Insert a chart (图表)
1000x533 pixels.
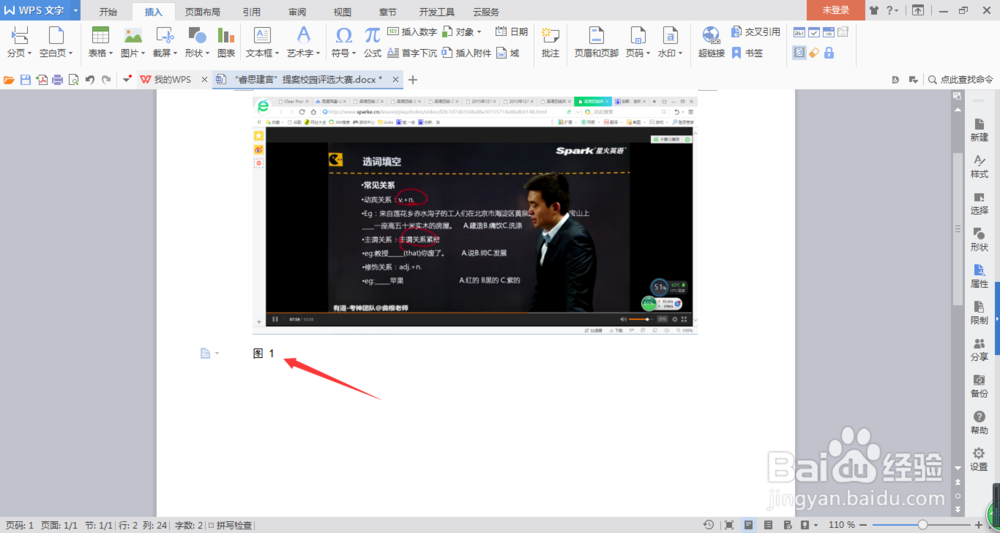pyautogui.click(x=226, y=43)
